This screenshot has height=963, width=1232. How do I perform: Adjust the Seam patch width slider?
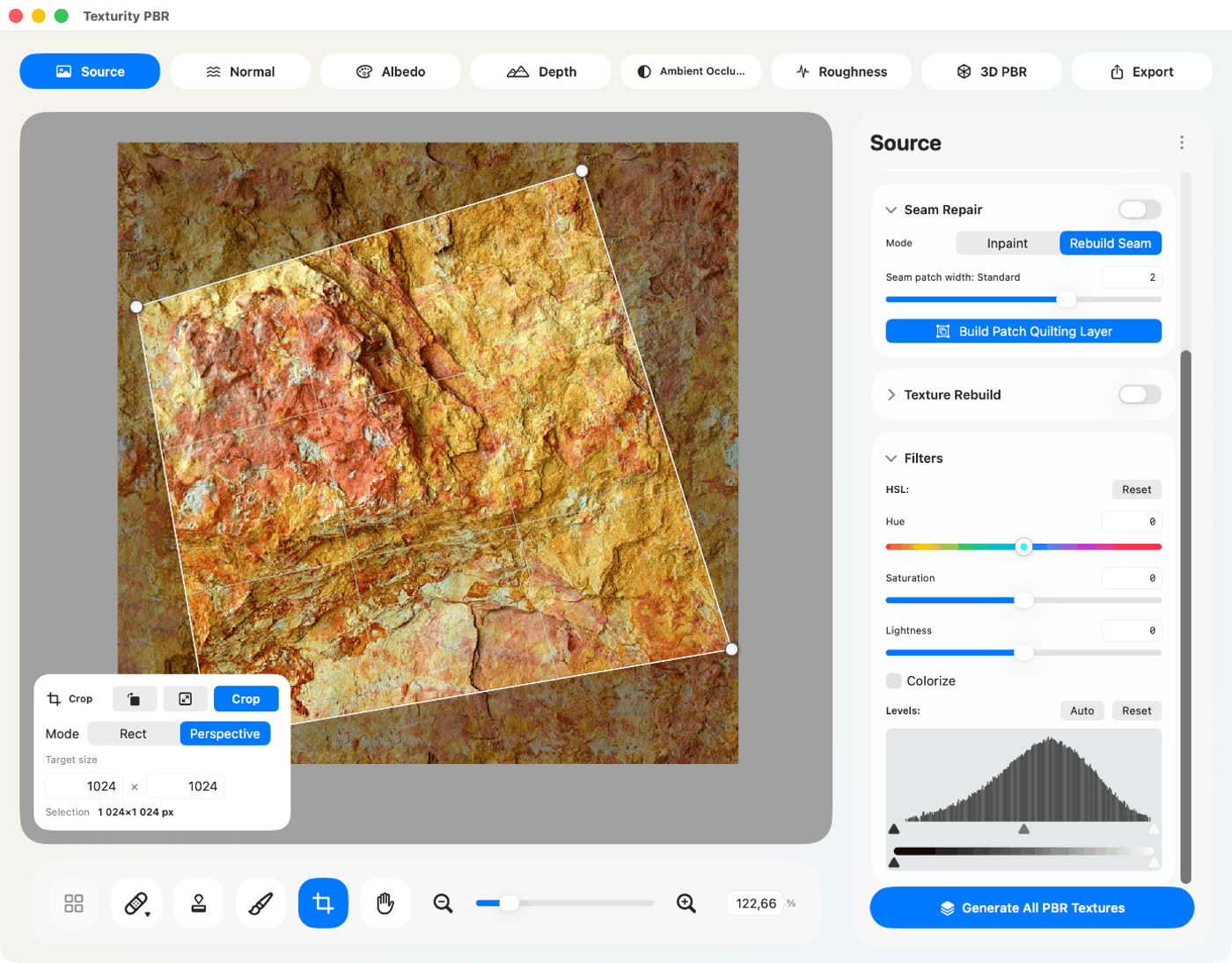1023,299
